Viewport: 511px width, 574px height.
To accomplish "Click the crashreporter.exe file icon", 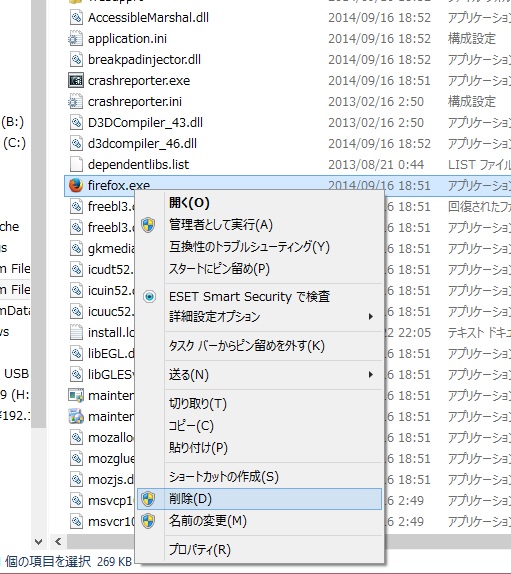I will click(76, 81).
